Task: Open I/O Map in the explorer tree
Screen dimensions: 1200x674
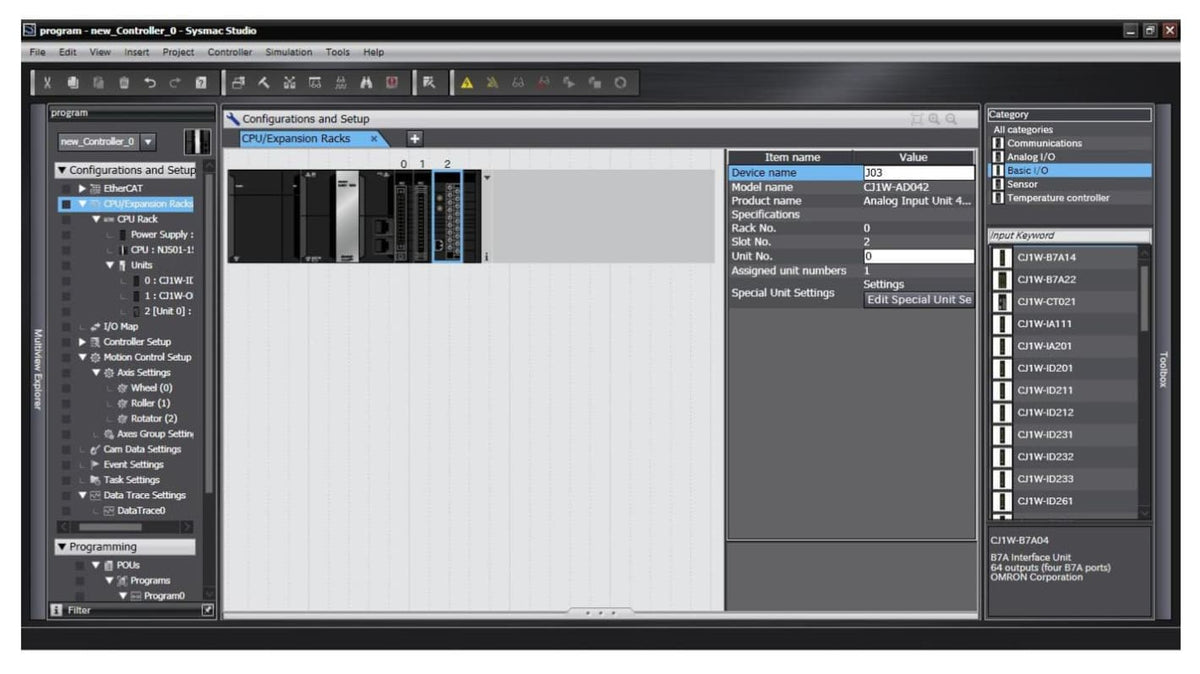Action: coord(120,326)
